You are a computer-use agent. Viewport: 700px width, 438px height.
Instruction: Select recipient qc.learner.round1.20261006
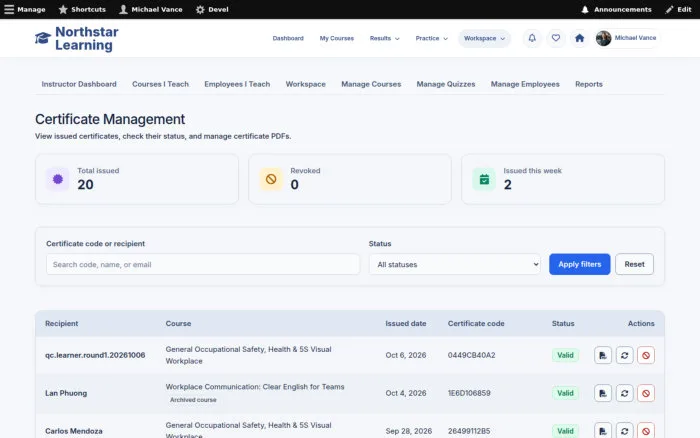pyautogui.click(x=95, y=355)
